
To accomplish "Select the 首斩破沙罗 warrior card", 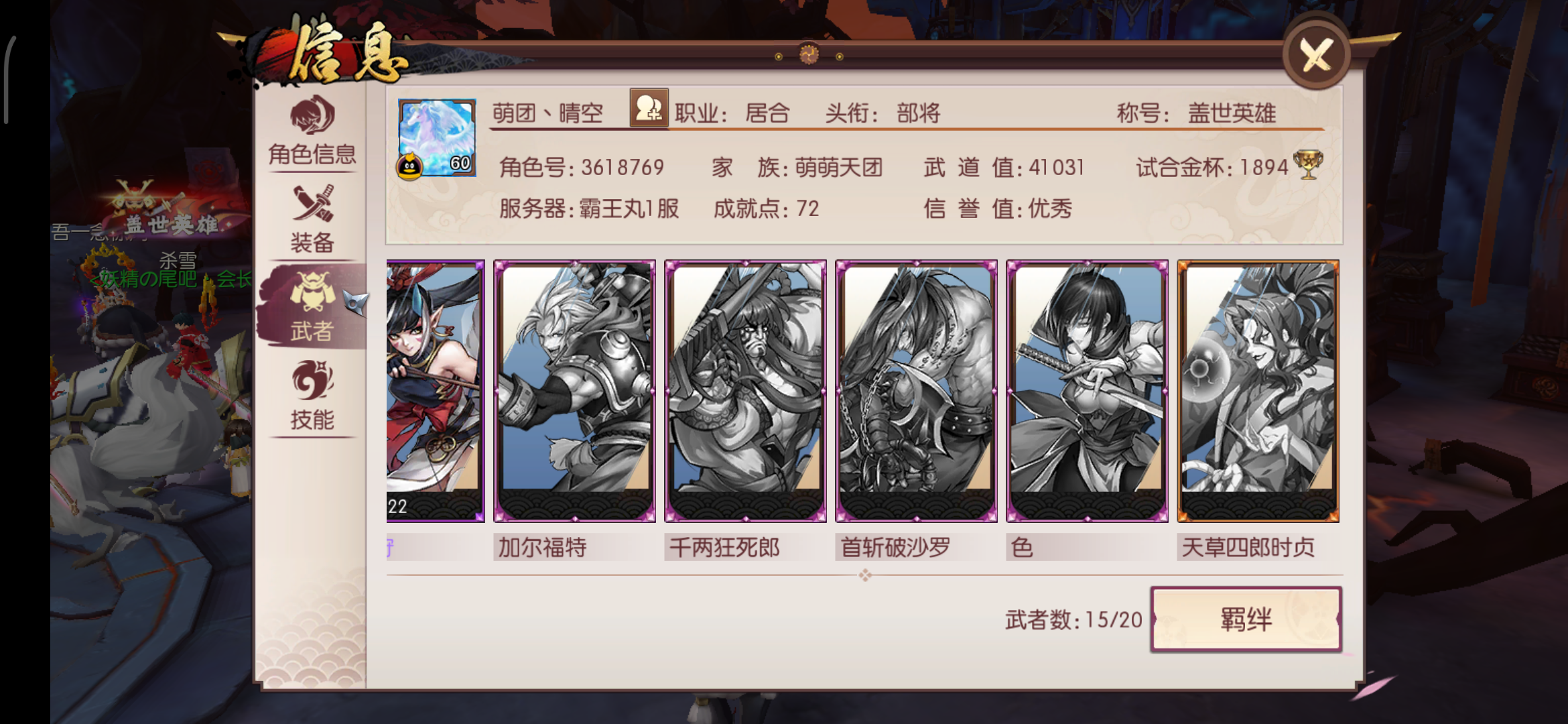I will click(x=916, y=391).
